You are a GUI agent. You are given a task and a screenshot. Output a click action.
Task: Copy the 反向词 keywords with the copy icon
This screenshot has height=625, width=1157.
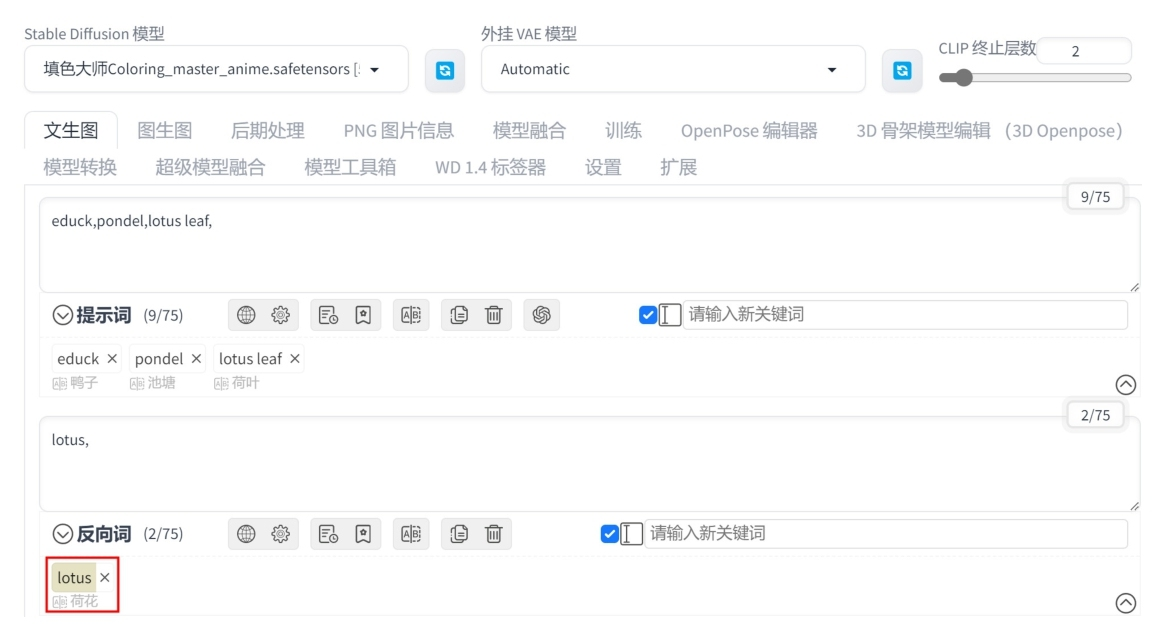pos(459,534)
